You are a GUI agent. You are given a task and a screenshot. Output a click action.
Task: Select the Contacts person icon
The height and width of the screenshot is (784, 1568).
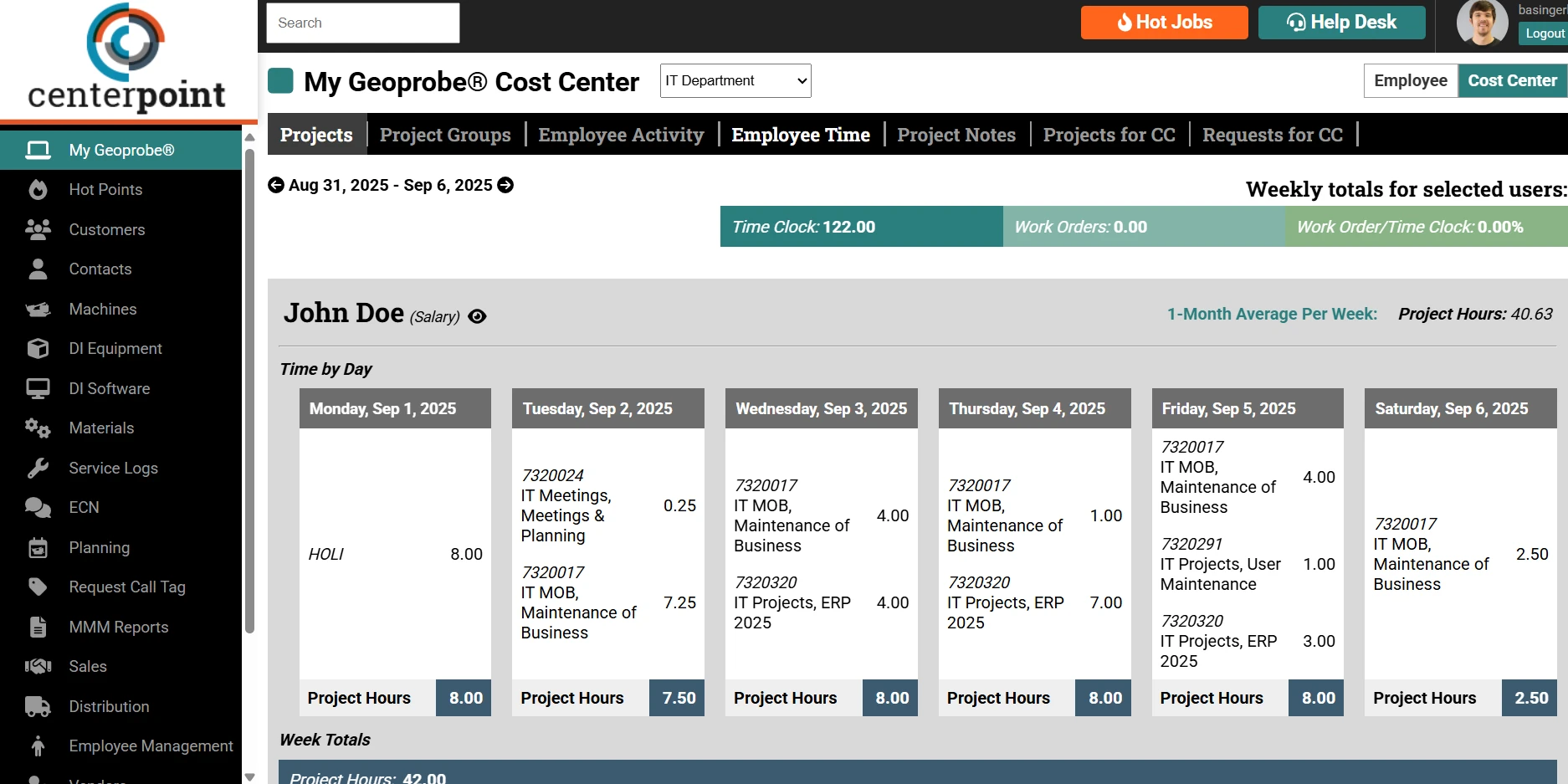coord(38,269)
